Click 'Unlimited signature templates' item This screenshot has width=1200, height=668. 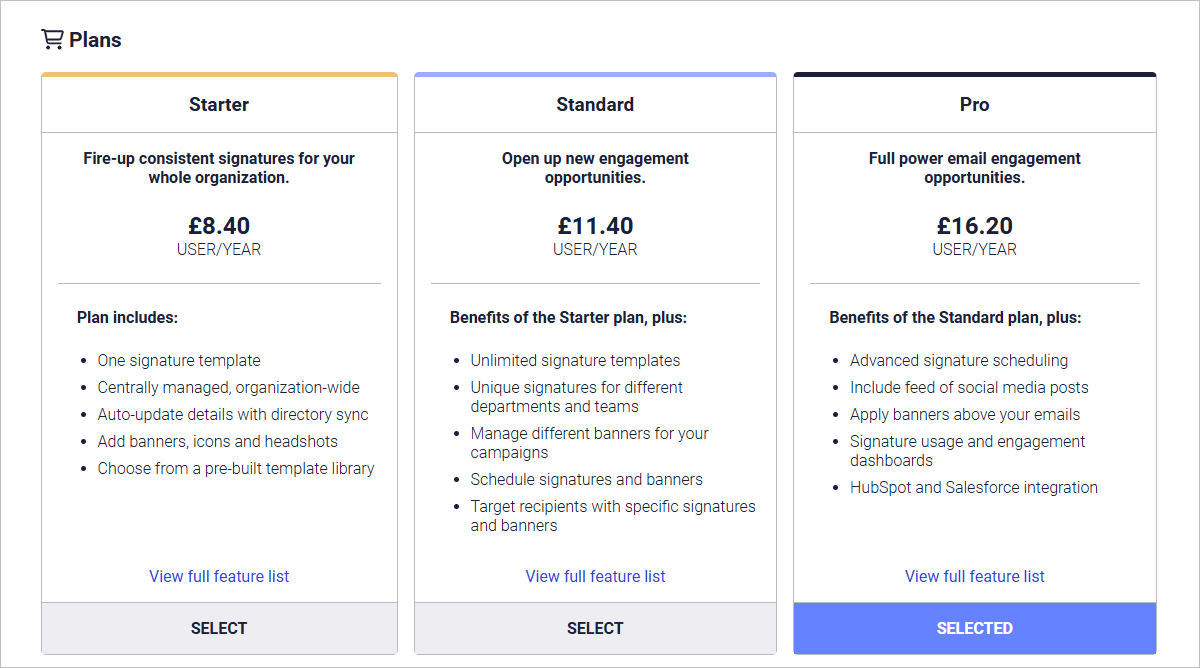click(x=575, y=361)
